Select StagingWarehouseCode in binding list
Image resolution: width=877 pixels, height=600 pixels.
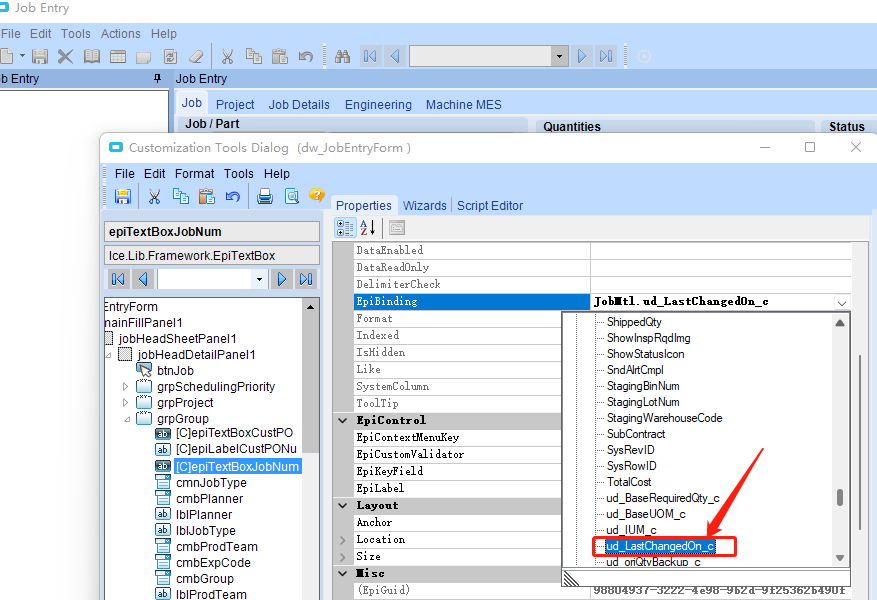click(x=664, y=418)
